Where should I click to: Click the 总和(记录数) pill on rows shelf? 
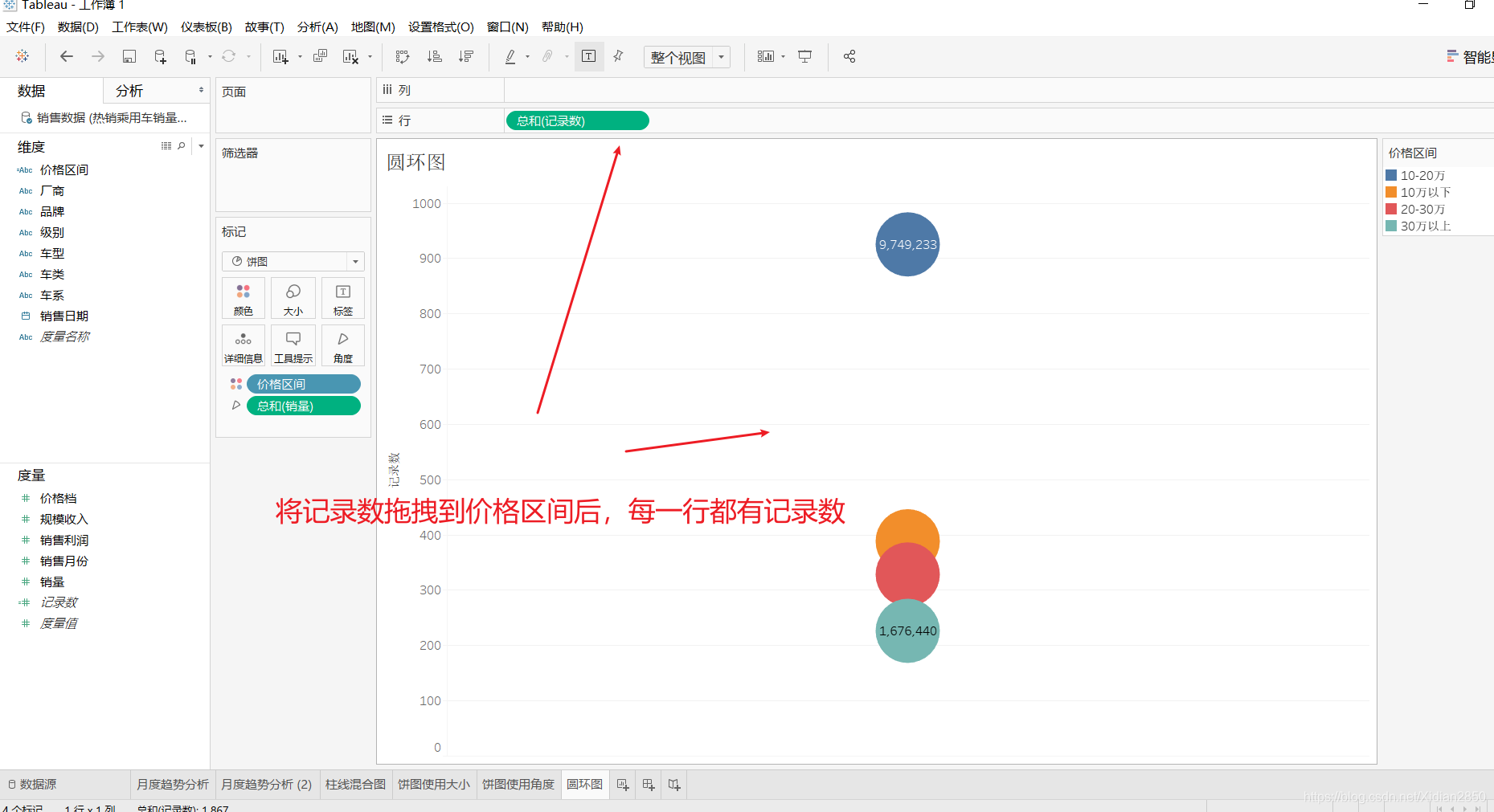(577, 120)
